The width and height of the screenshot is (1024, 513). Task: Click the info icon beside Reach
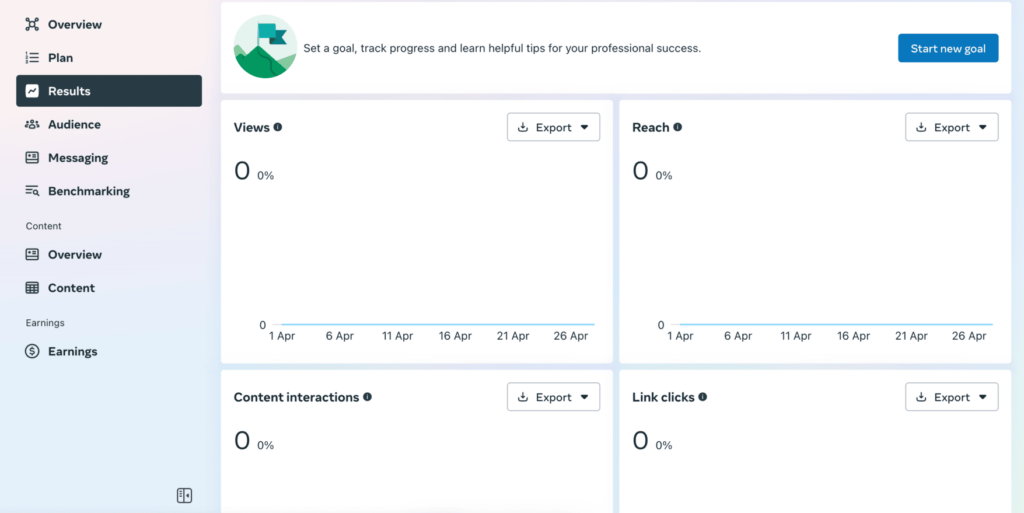678,127
